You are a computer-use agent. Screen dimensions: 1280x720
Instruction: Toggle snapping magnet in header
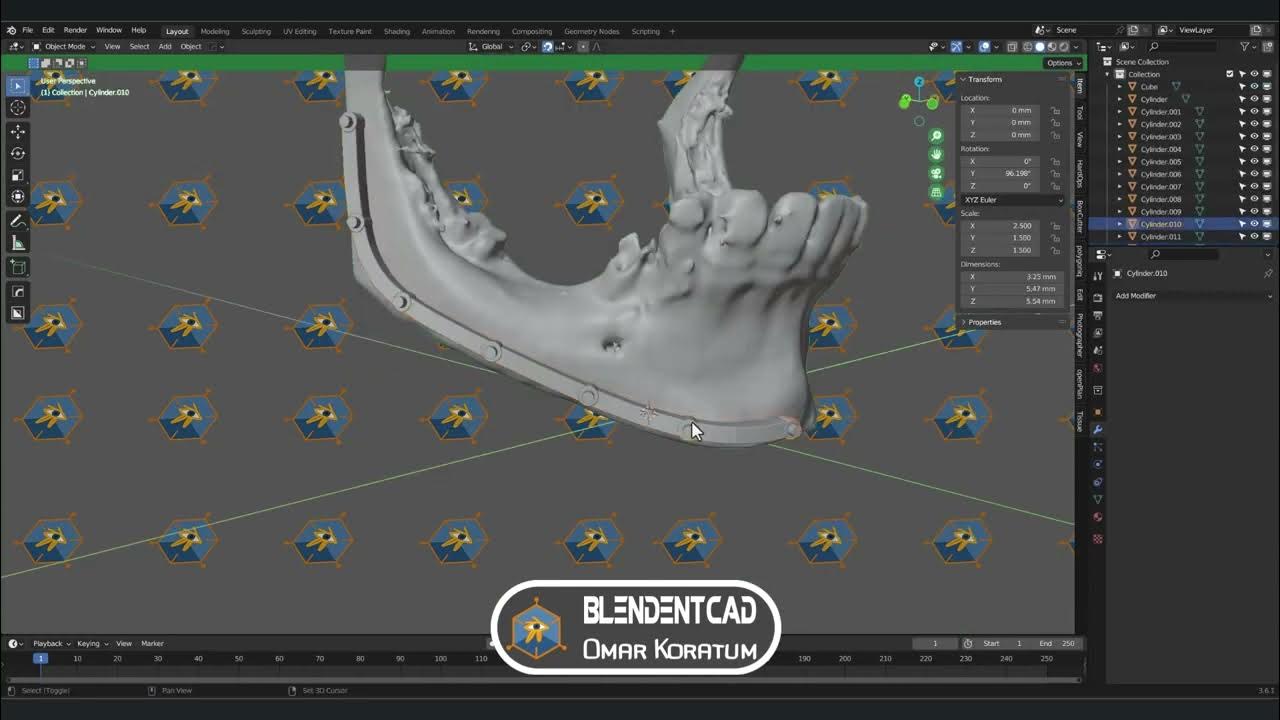click(x=547, y=47)
